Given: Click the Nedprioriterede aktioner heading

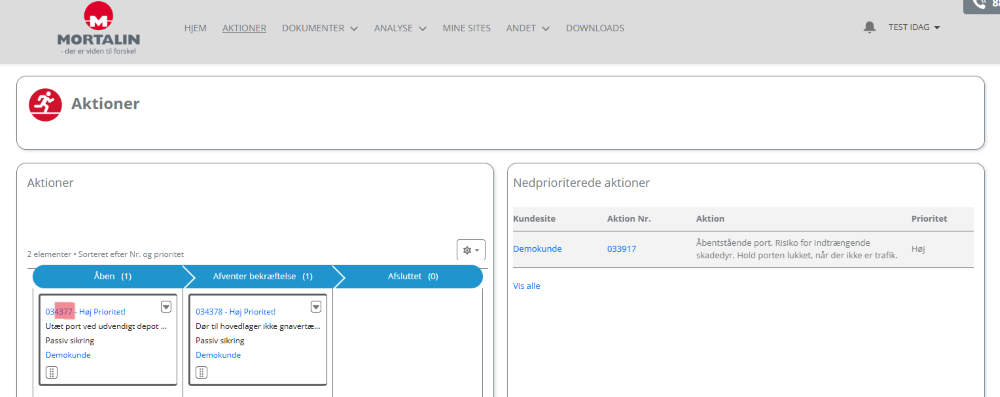Looking at the screenshot, I should click(x=581, y=183).
